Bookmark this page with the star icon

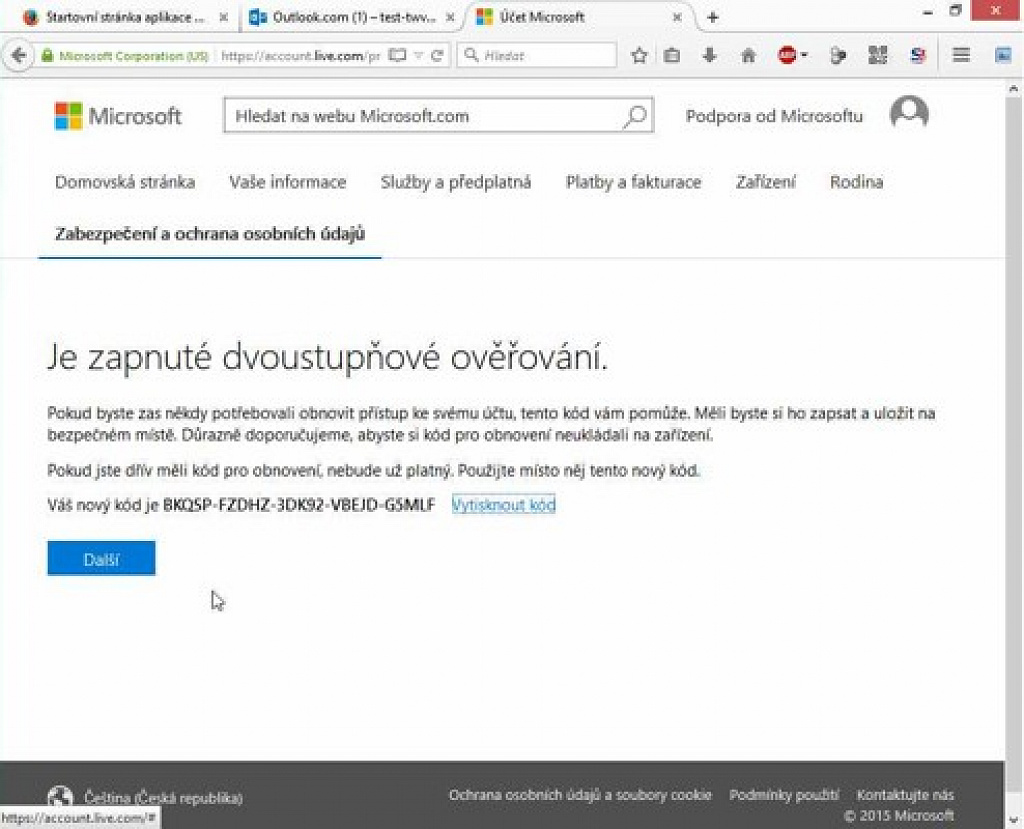click(x=639, y=56)
